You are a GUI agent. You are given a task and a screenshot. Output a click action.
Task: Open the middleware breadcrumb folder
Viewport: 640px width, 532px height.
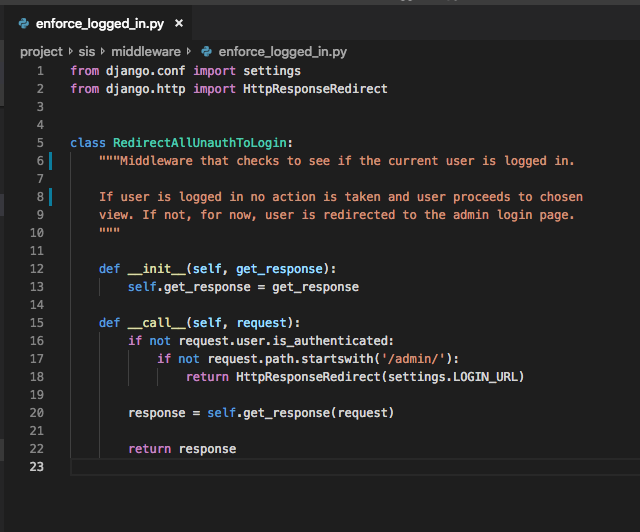pyautogui.click(x=146, y=52)
